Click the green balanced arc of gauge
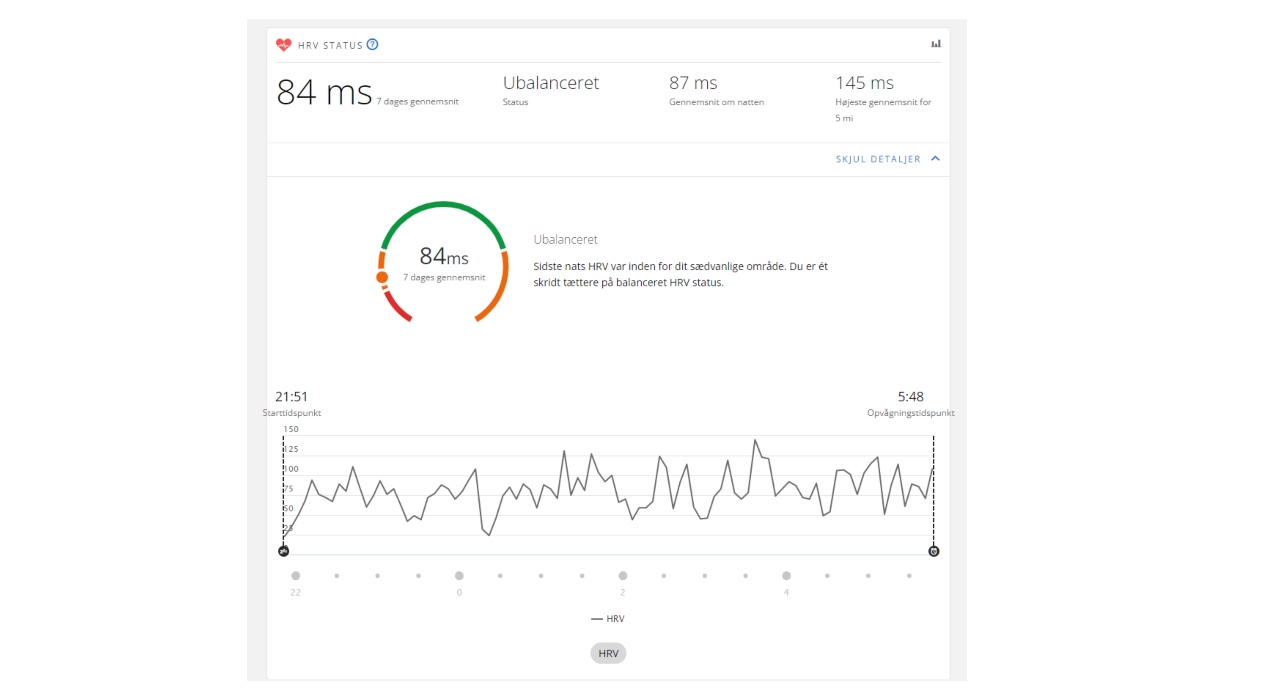The height and width of the screenshot is (700, 1280). pos(444,205)
